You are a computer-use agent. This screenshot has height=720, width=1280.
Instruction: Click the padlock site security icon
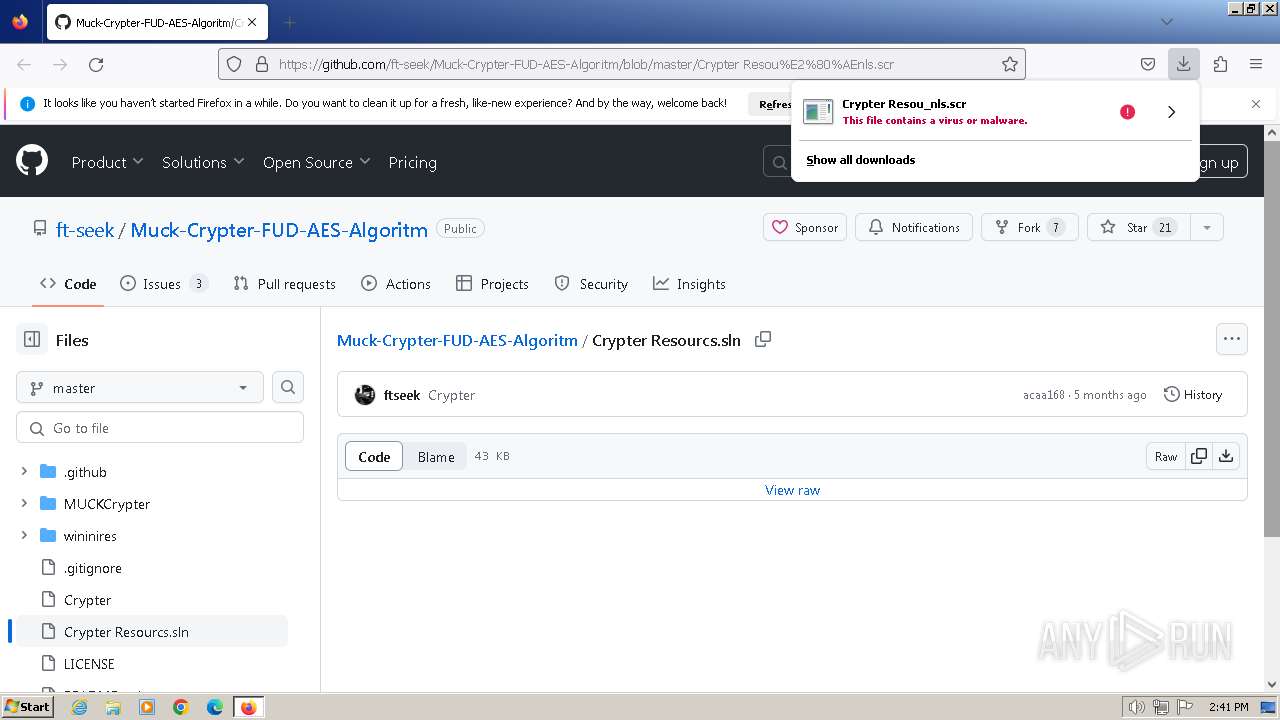pyautogui.click(x=262, y=64)
